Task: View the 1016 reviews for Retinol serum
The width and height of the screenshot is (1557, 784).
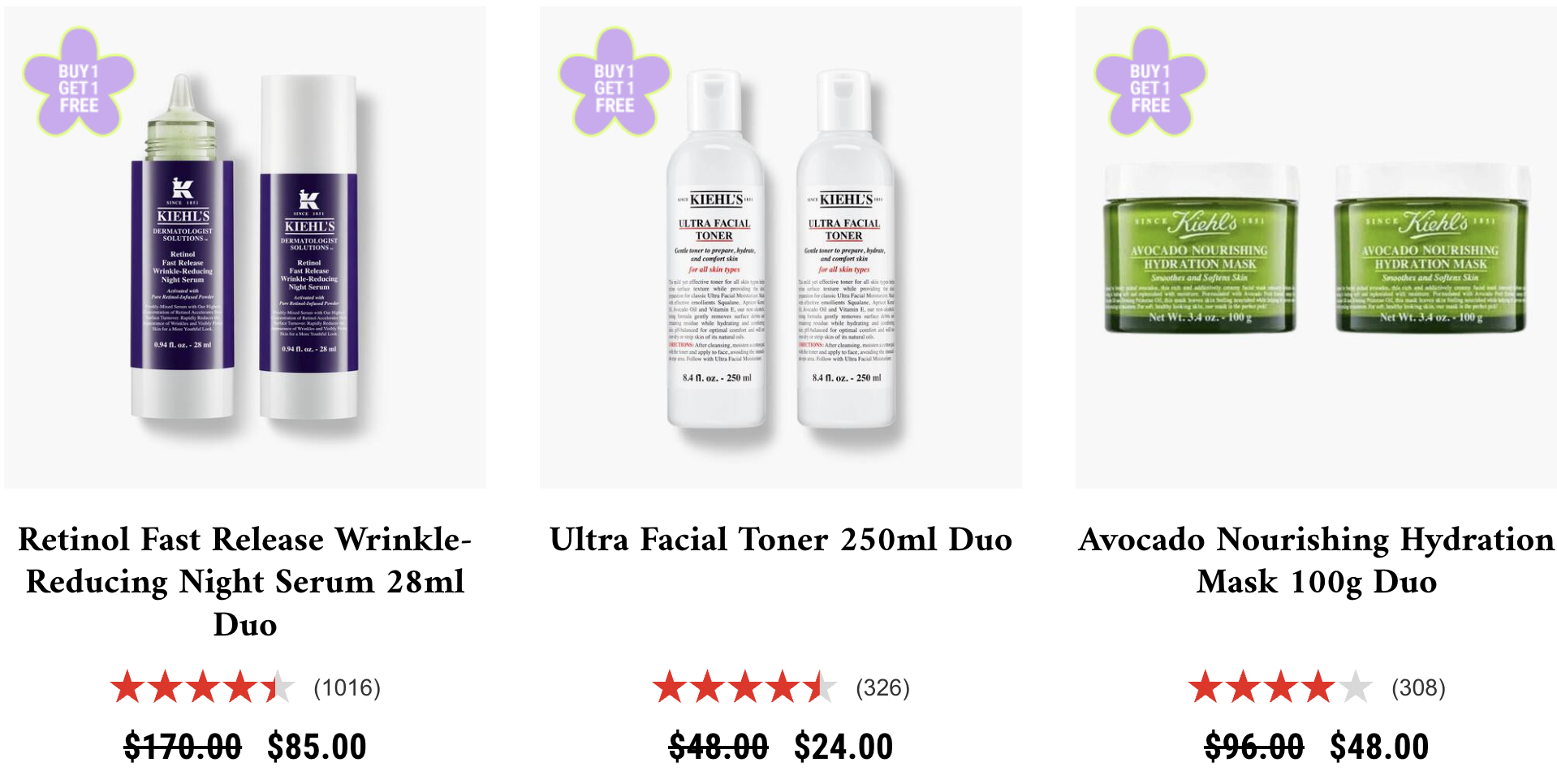Action: (x=347, y=688)
